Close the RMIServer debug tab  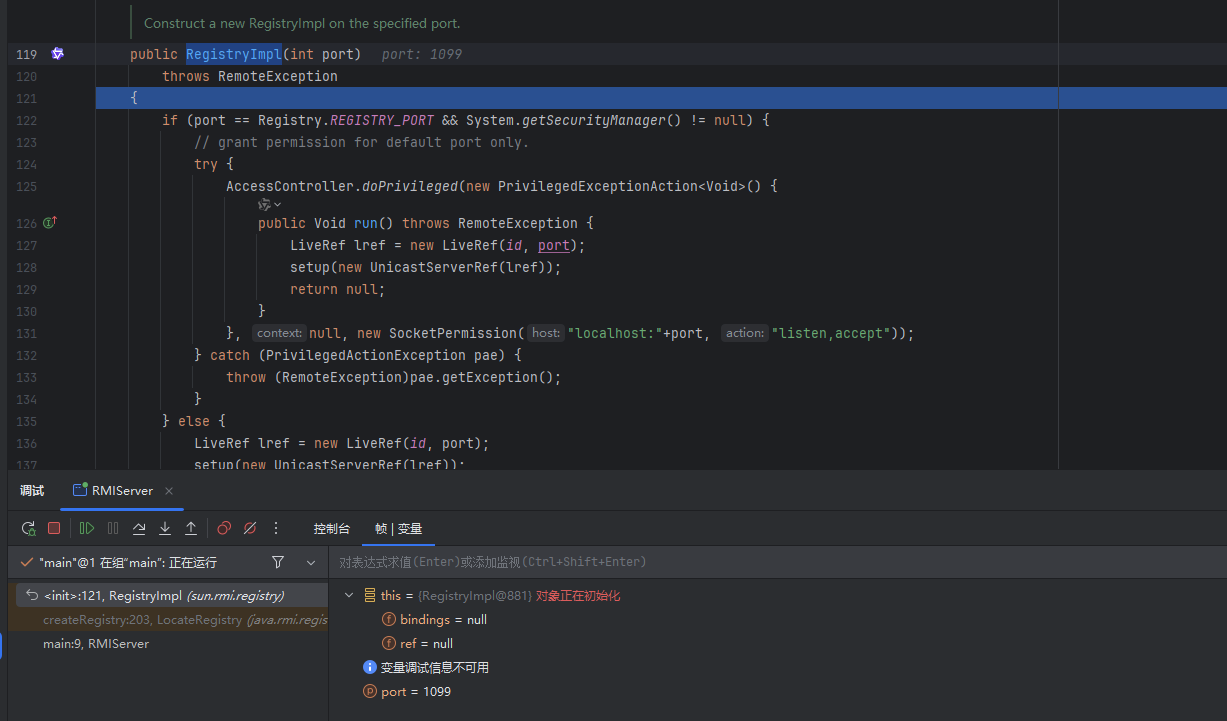(169, 491)
